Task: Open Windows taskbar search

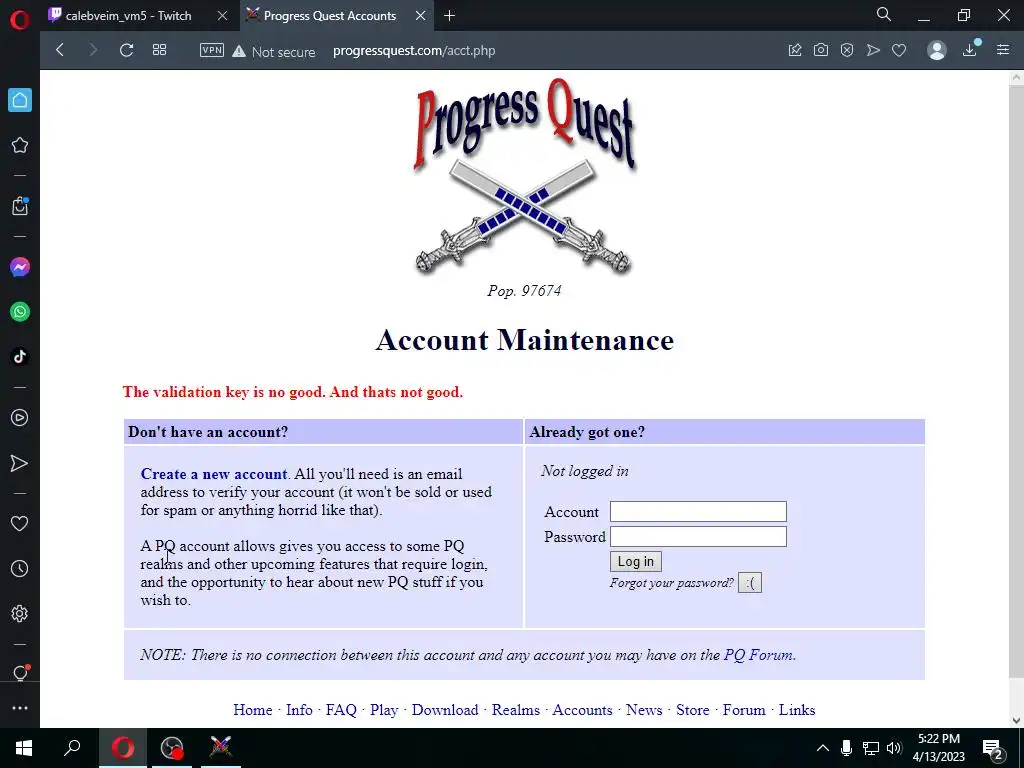Action: coord(72,748)
